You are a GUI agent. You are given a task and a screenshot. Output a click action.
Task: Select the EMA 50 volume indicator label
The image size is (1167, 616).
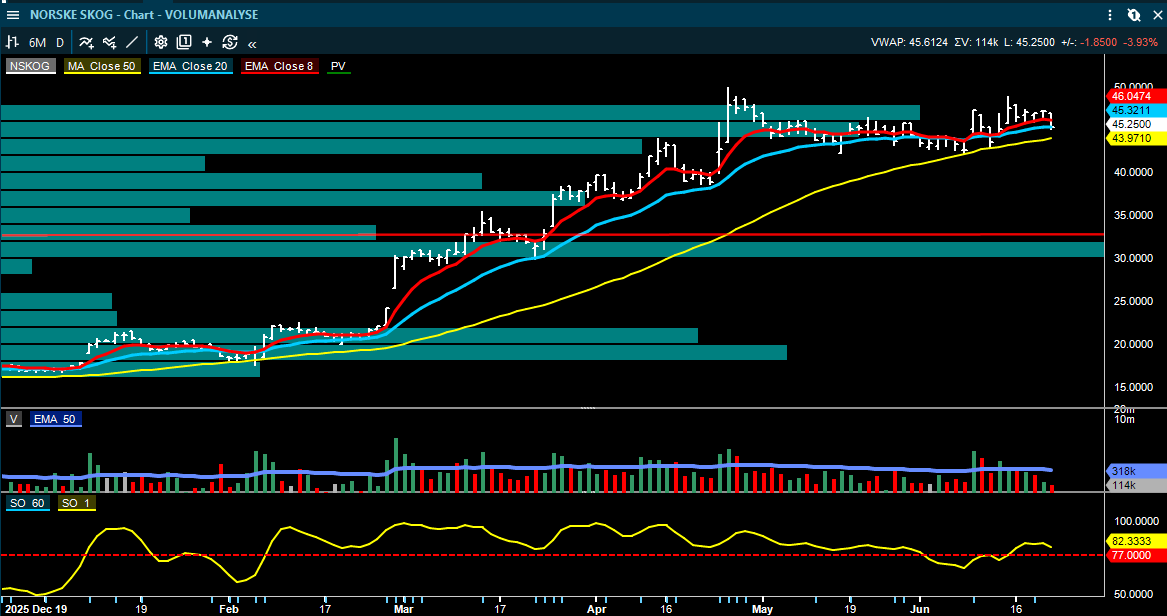click(56, 420)
